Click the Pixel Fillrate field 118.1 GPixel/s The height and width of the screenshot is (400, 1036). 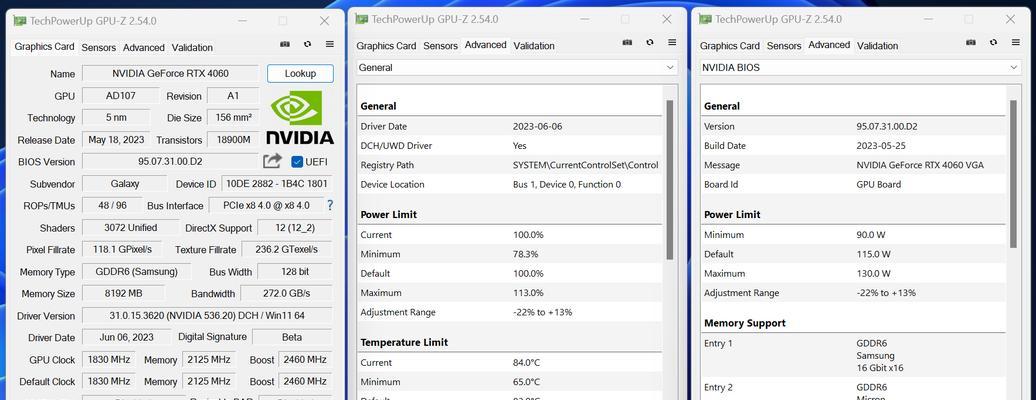(123, 249)
